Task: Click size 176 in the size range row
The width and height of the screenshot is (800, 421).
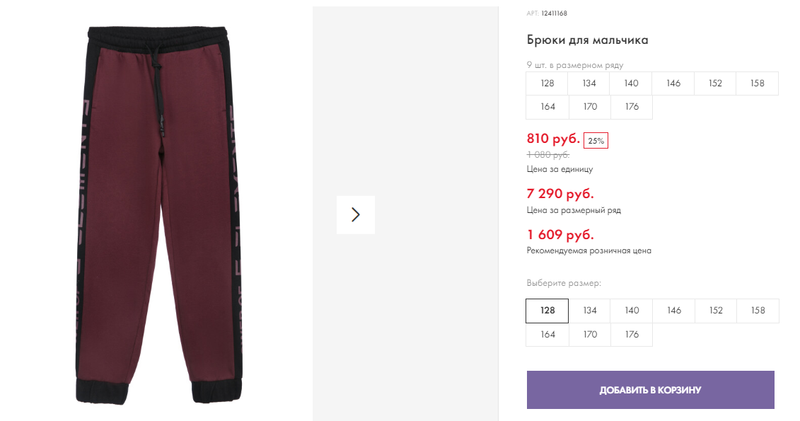Action: click(x=632, y=107)
